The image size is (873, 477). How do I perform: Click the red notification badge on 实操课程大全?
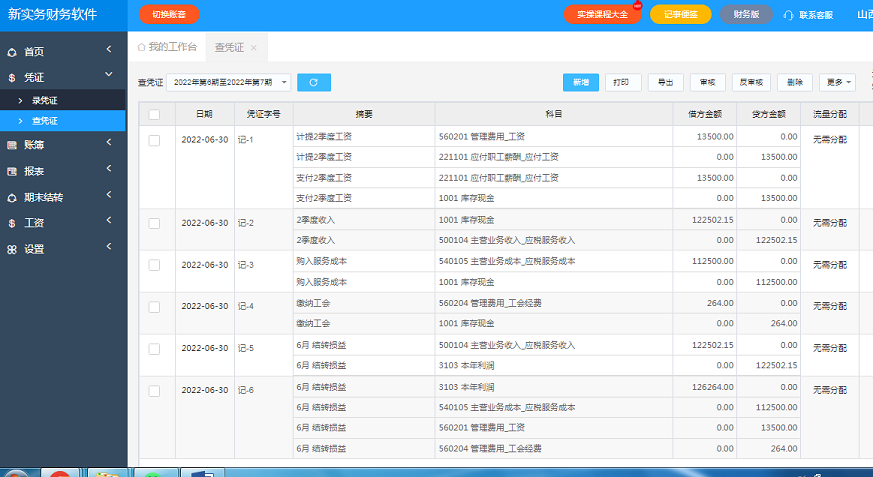(637, 6)
